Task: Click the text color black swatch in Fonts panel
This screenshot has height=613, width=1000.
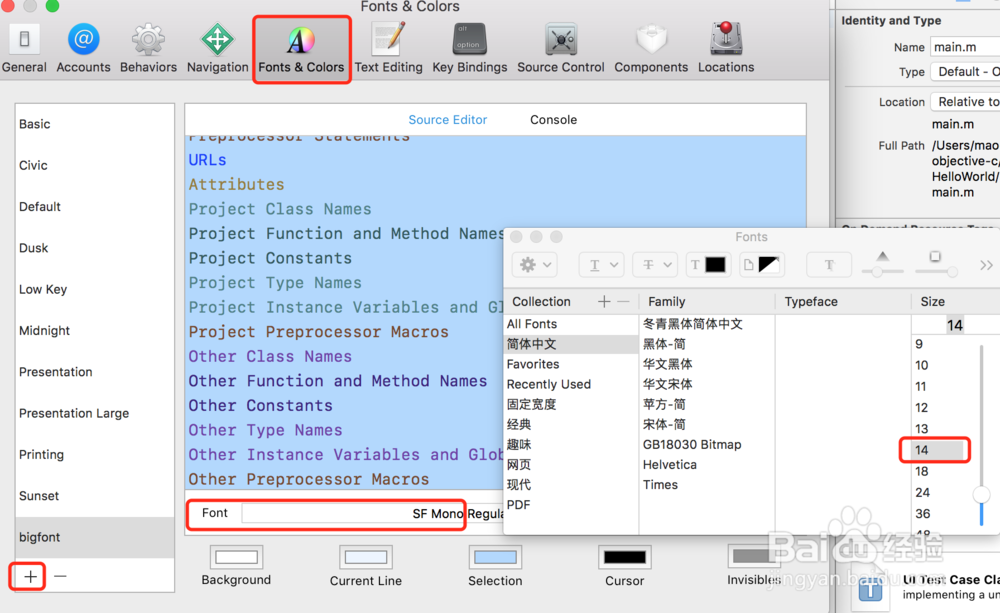Action: pyautogui.click(x=715, y=265)
